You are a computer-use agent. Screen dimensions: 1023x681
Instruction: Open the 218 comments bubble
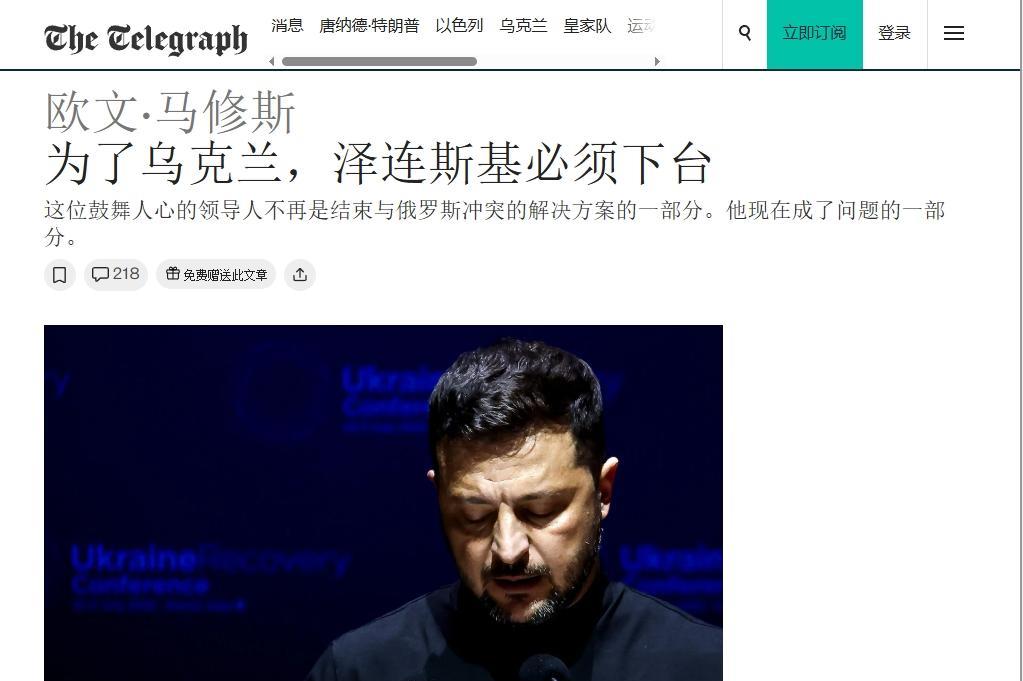tap(115, 274)
